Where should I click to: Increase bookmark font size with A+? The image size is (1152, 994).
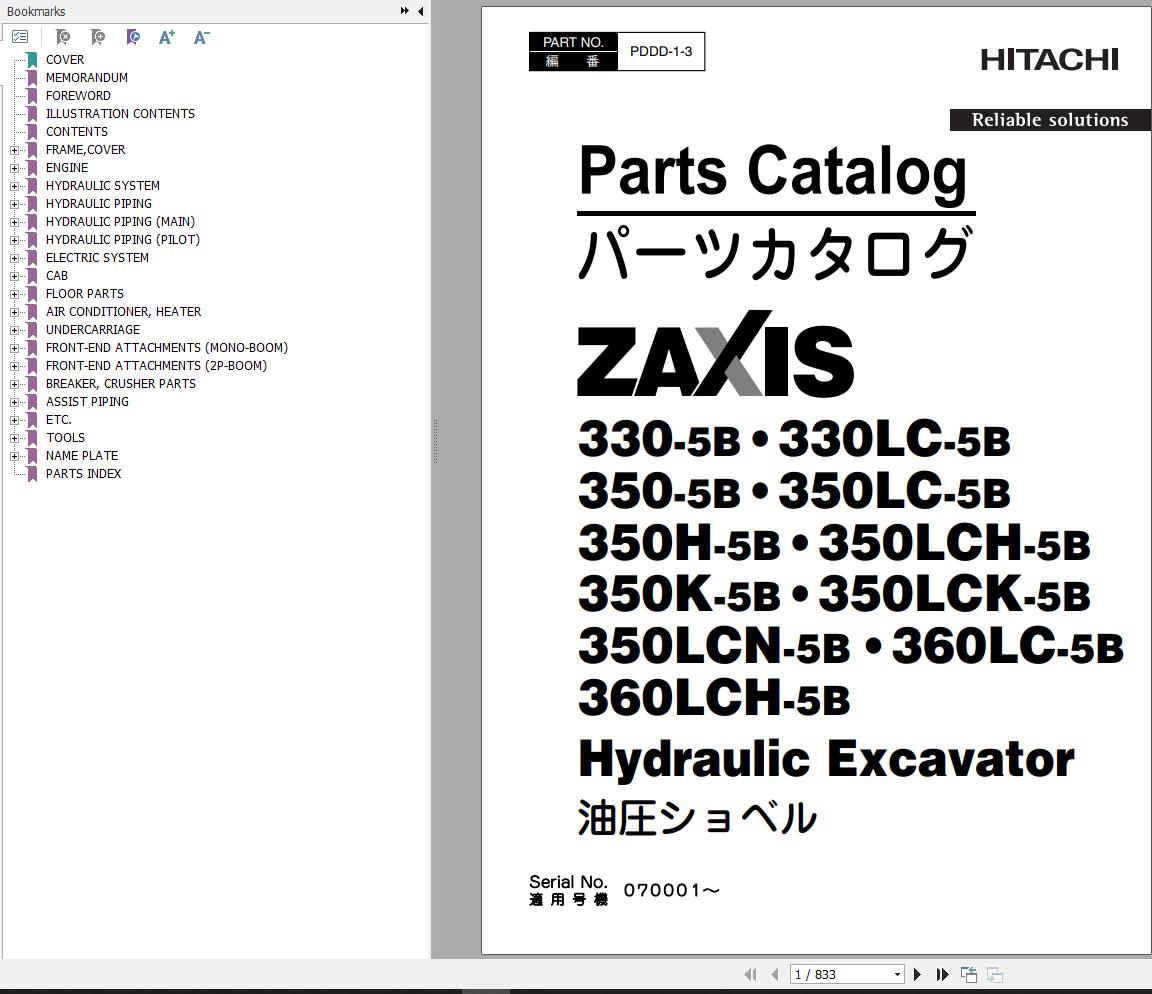click(x=167, y=37)
